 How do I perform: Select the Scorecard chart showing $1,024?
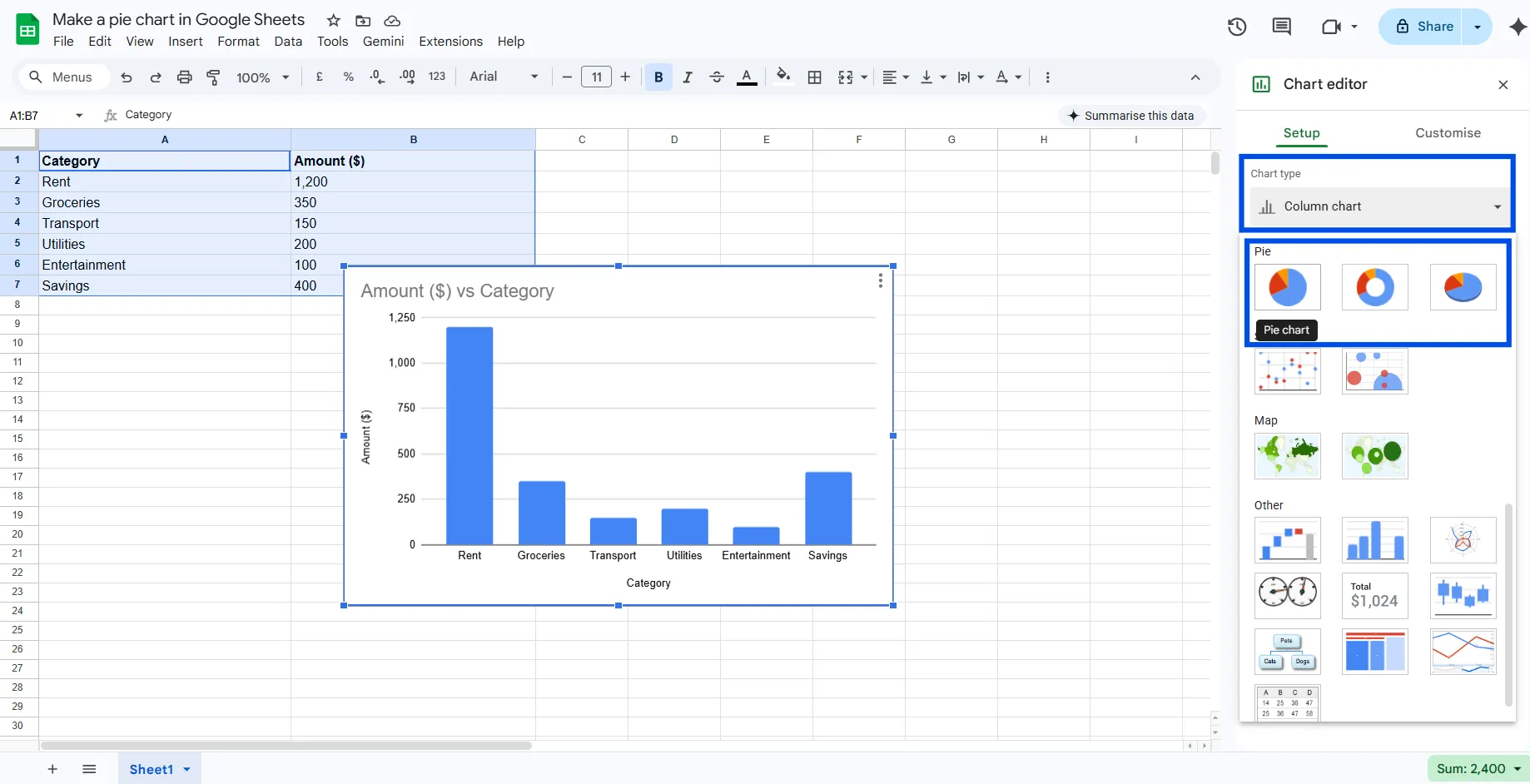pyautogui.click(x=1374, y=596)
